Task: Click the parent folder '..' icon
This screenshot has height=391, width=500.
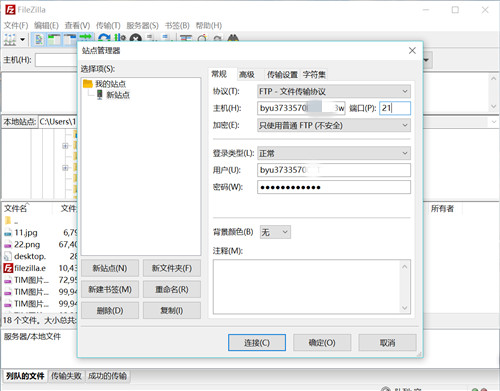Action: point(8,220)
